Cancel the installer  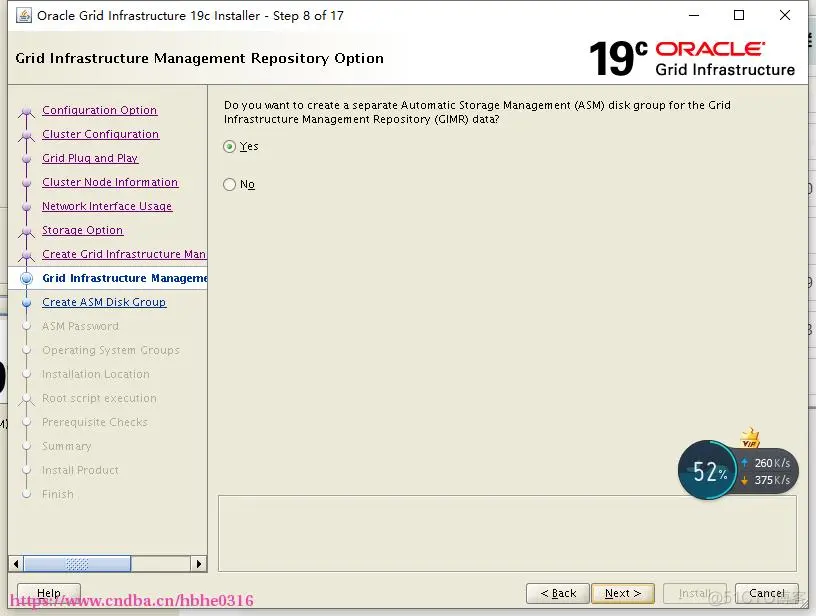click(x=767, y=593)
